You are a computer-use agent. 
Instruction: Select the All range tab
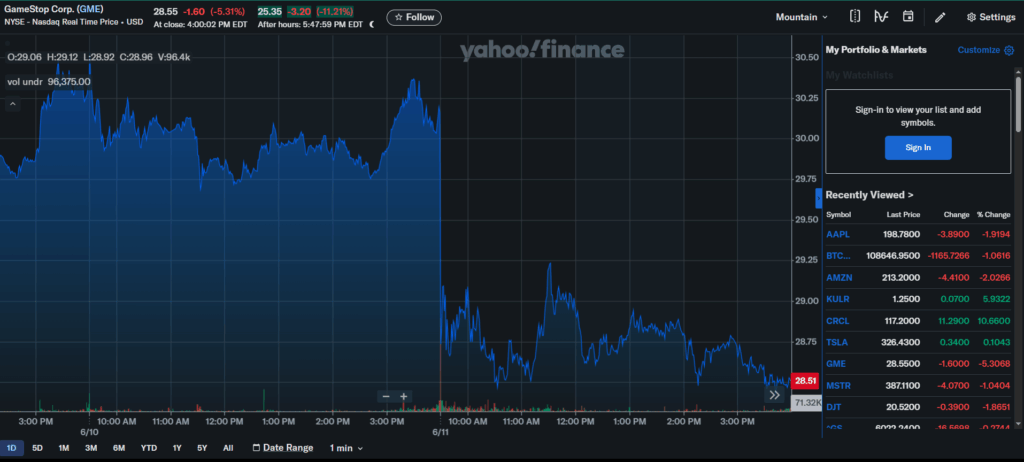click(x=228, y=448)
